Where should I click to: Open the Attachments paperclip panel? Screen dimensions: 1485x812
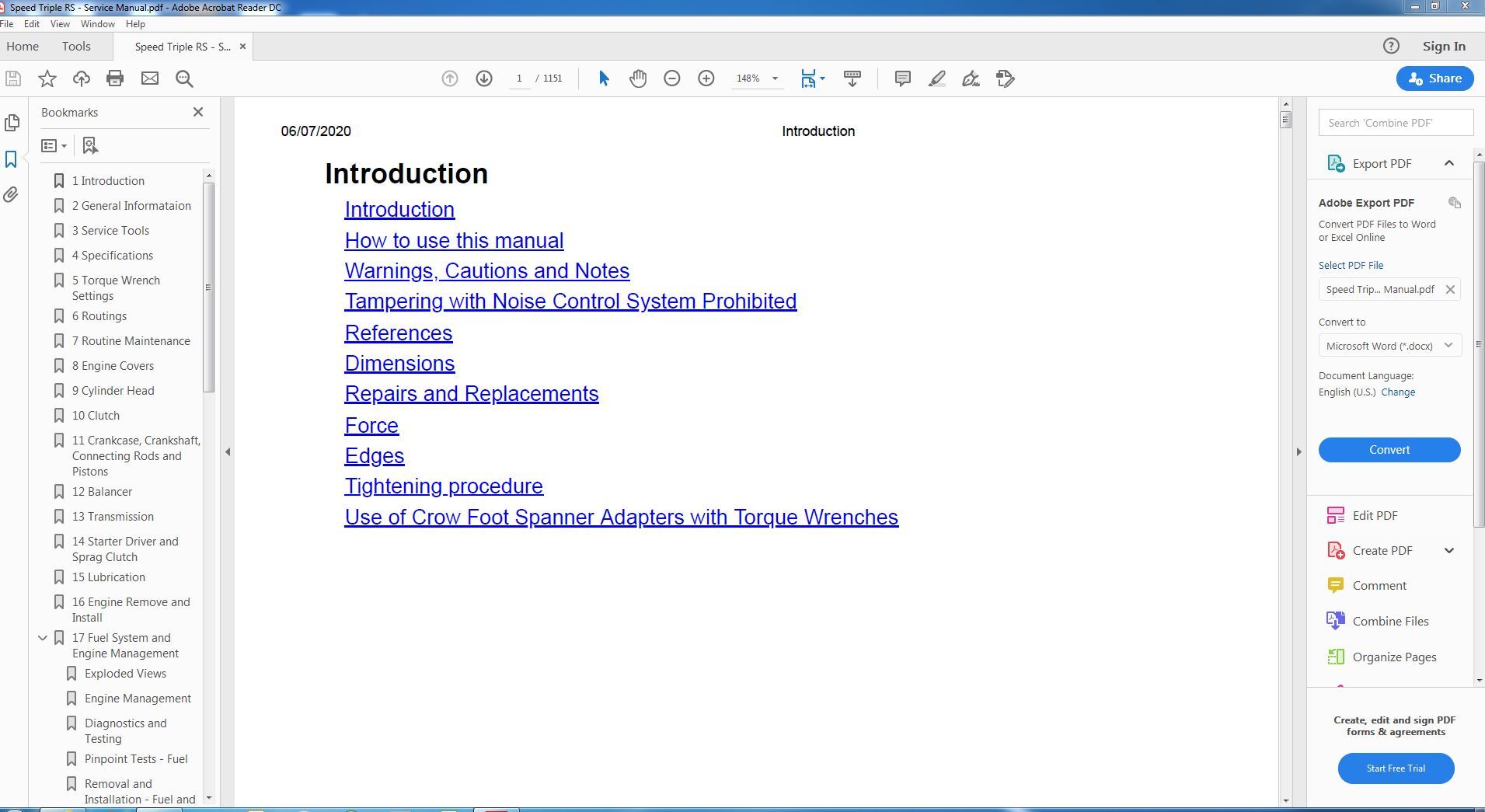coord(12,195)
